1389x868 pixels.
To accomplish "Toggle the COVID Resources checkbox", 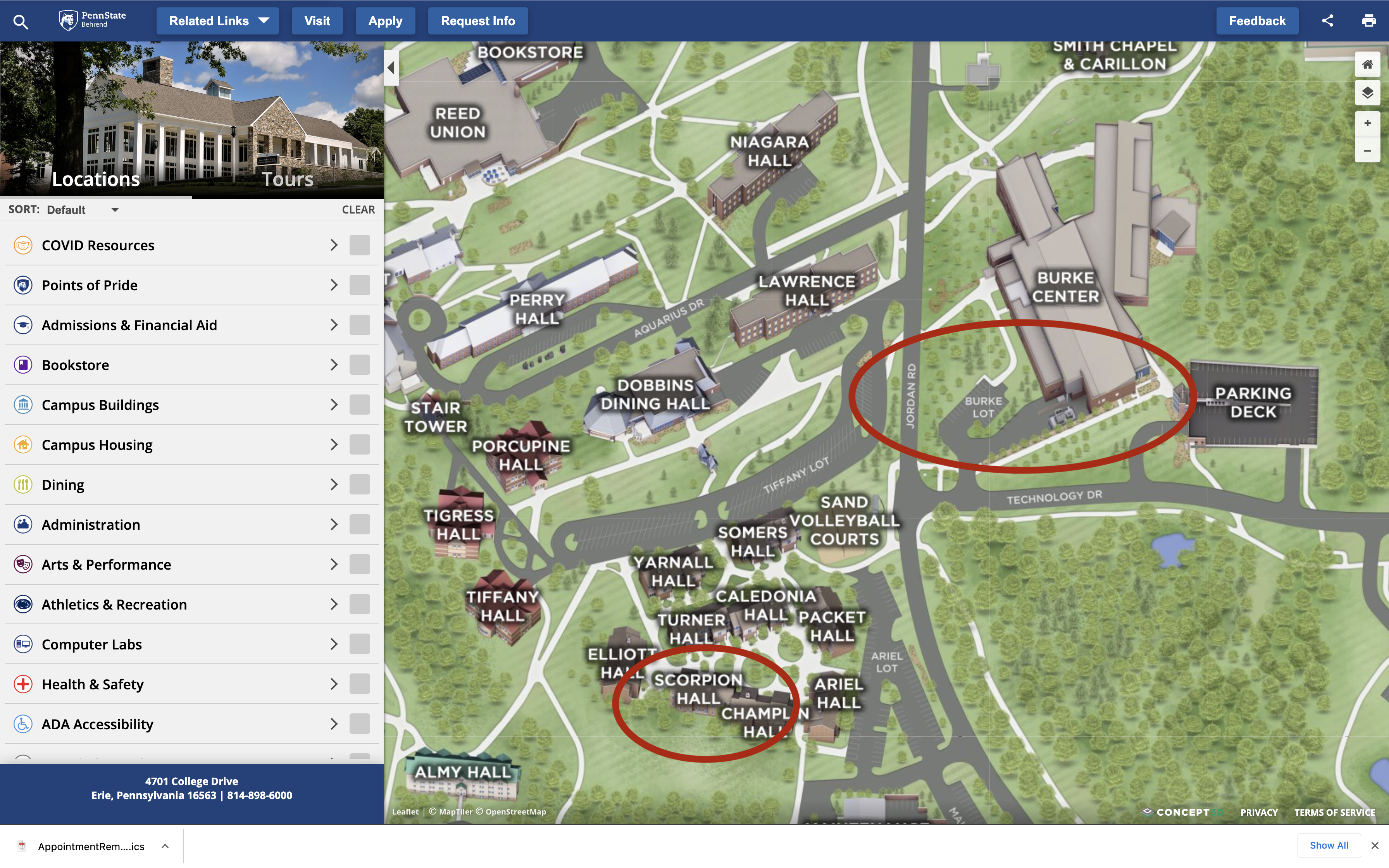I will [x=360, y=245].
